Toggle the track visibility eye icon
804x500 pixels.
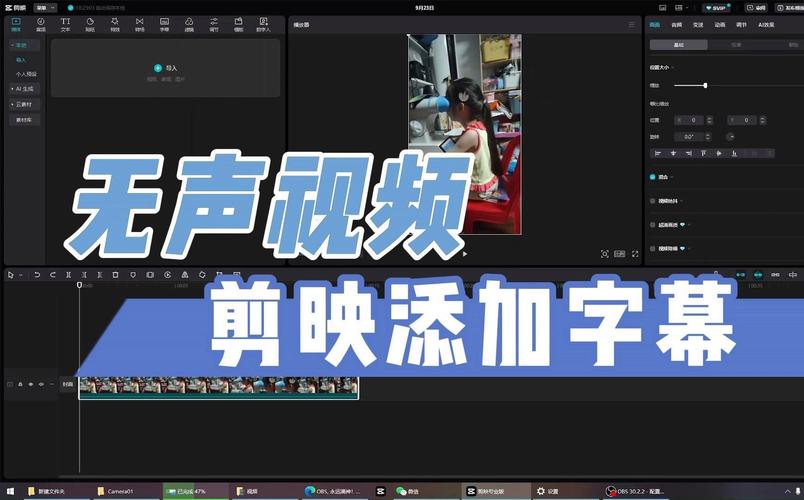[x=31, y=384]
